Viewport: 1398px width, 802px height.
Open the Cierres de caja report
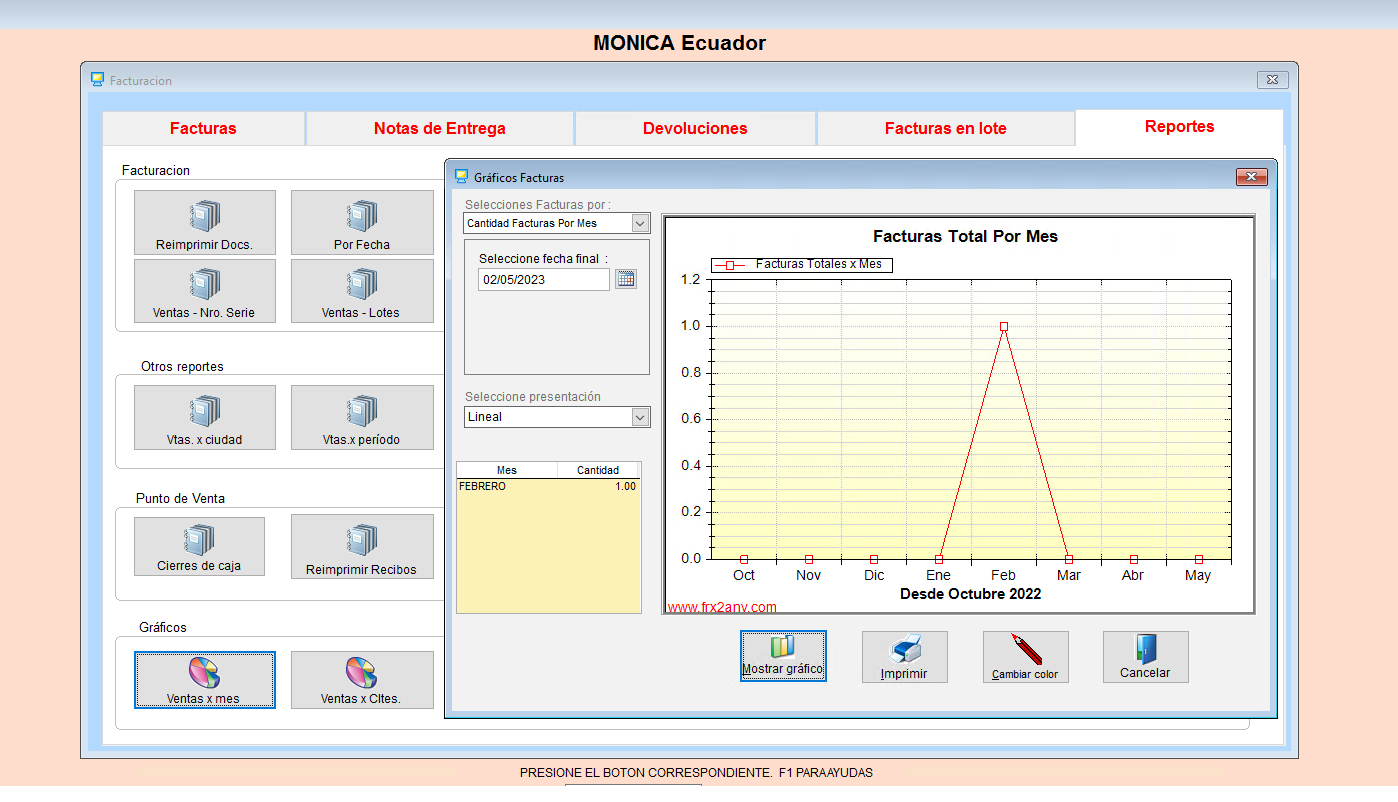199,546
